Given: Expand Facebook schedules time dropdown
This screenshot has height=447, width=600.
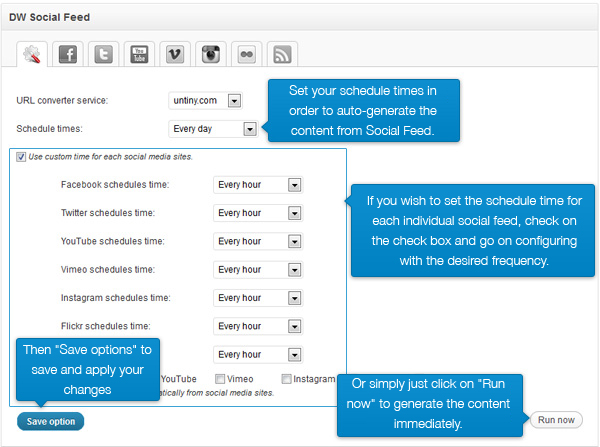Looking at the screenshot, I should [x=258, y=185].
